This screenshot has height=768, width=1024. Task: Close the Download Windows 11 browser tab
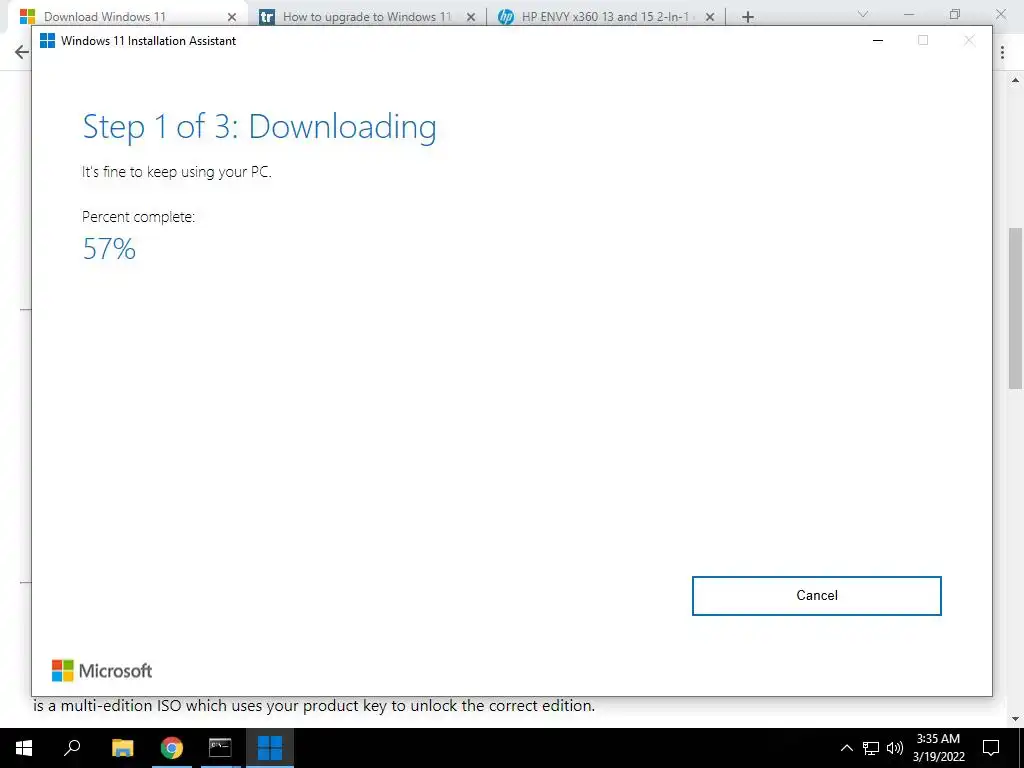pyautogui.click(x=232, y=17)
